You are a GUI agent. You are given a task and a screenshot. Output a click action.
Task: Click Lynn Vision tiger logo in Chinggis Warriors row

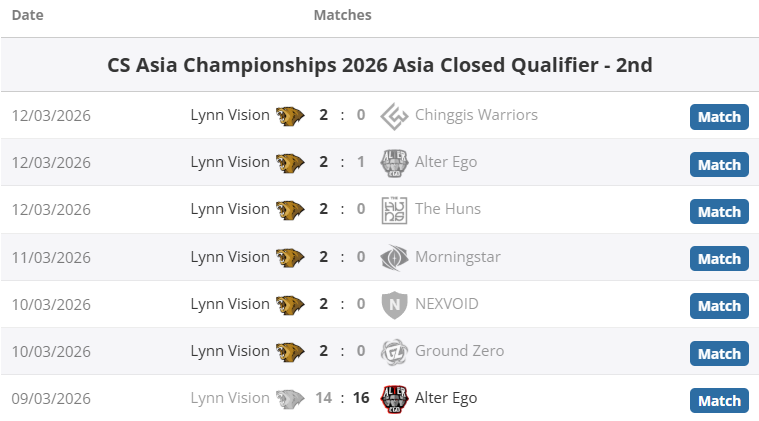(290, 116)
